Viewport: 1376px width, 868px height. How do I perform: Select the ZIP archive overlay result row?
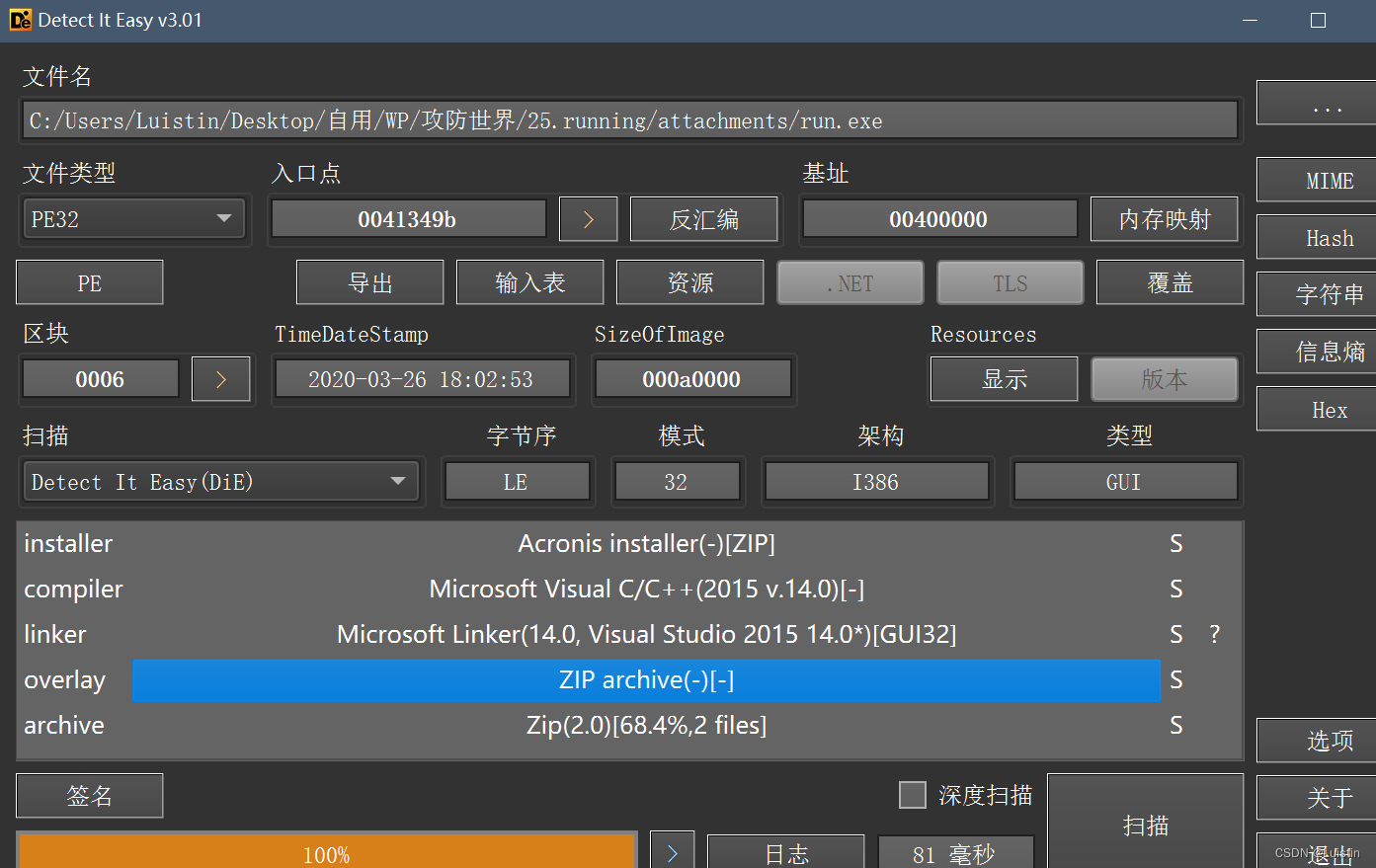coord(647,680)
